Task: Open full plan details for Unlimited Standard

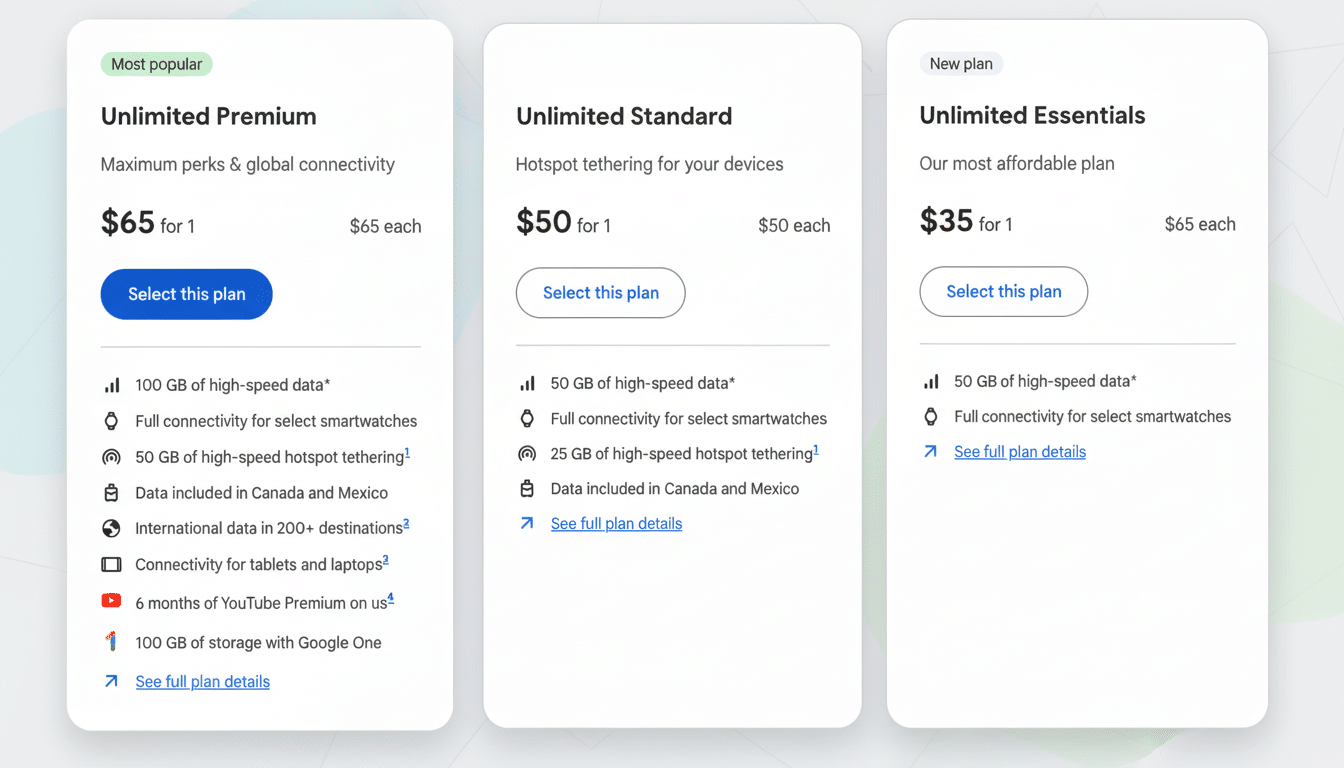Action: tap(616, 523)
